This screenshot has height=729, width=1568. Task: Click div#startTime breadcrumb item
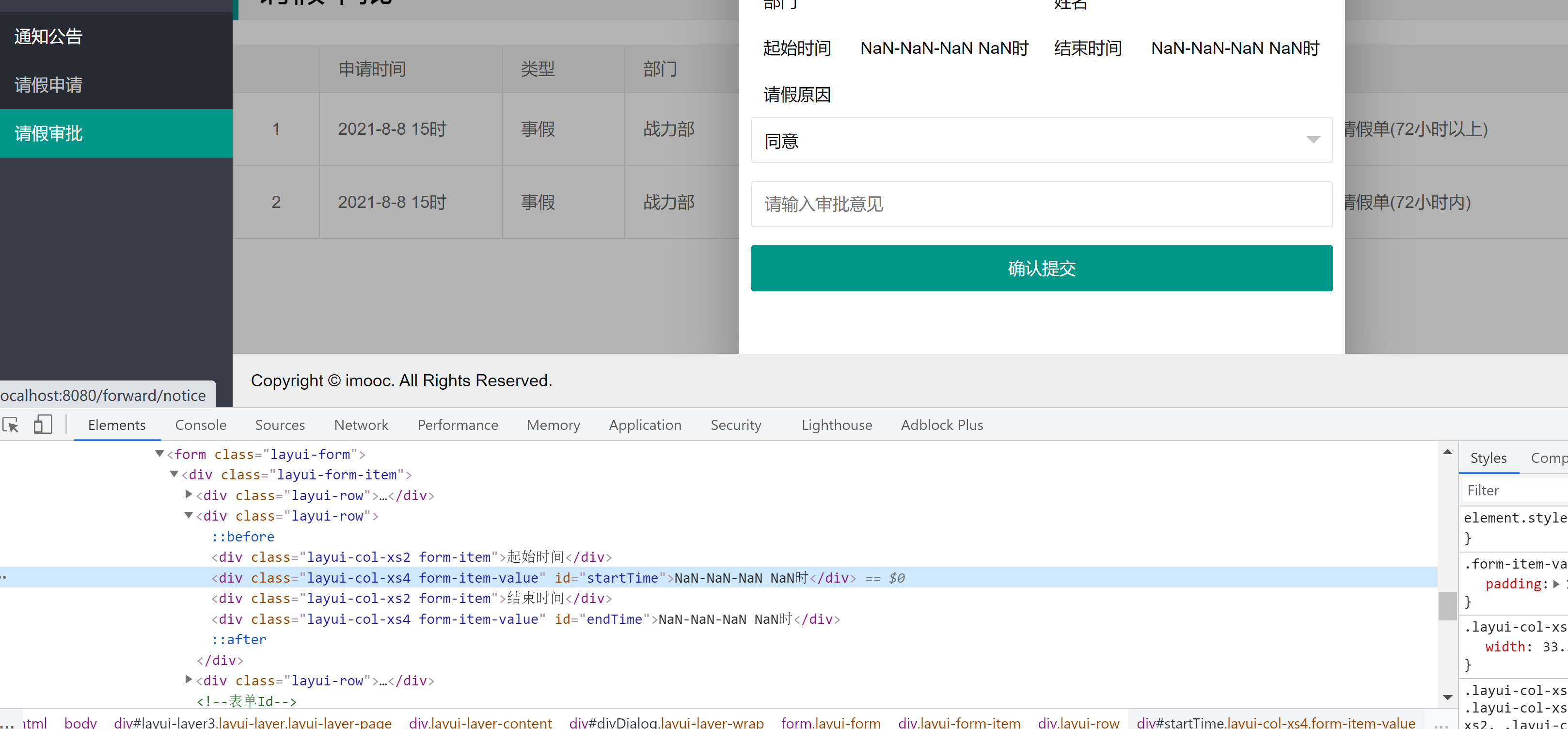click(1276, 722)
